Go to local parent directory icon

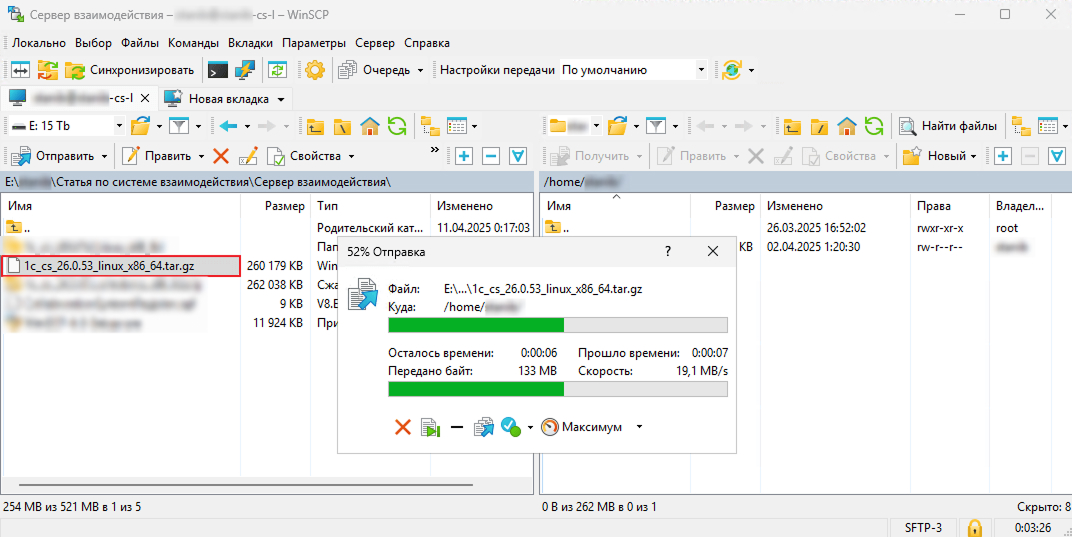tap(314, 126)
